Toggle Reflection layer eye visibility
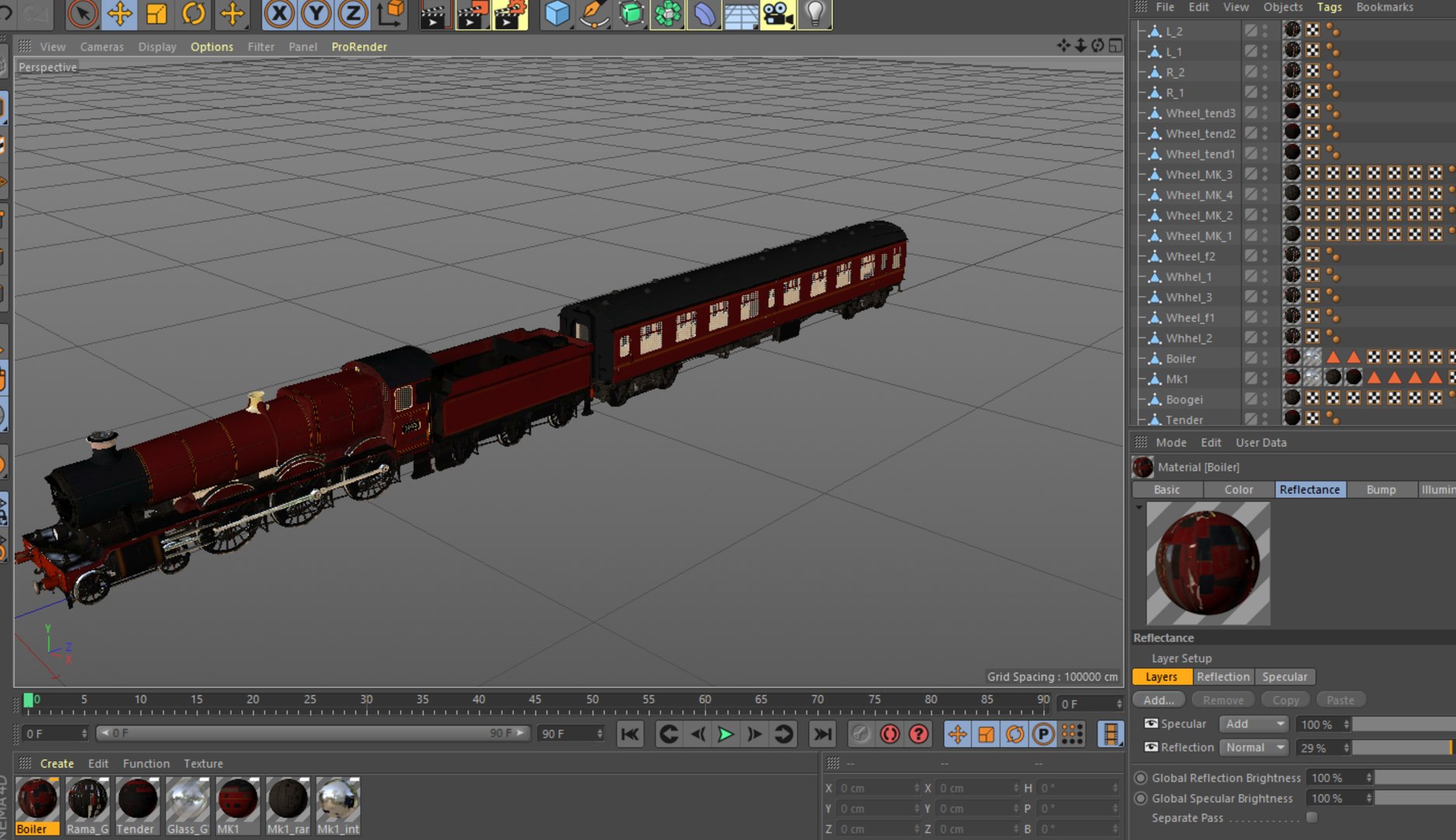This screenshot has width=1456, height=840. click(1151, 747)
